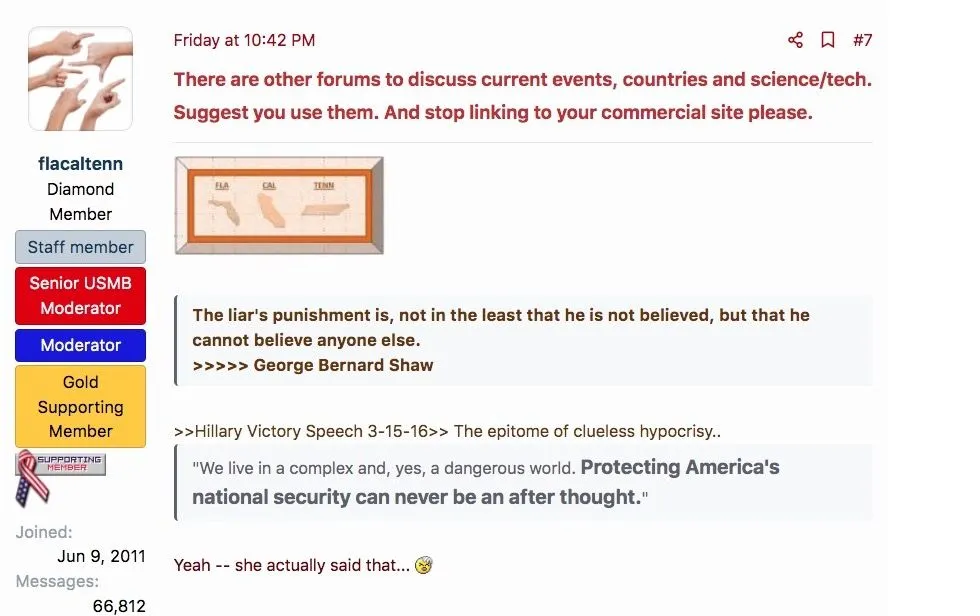The width and height of the screenshot is (980, 616).
Task: Click the 66,812 message count
Action: (119, 605)
